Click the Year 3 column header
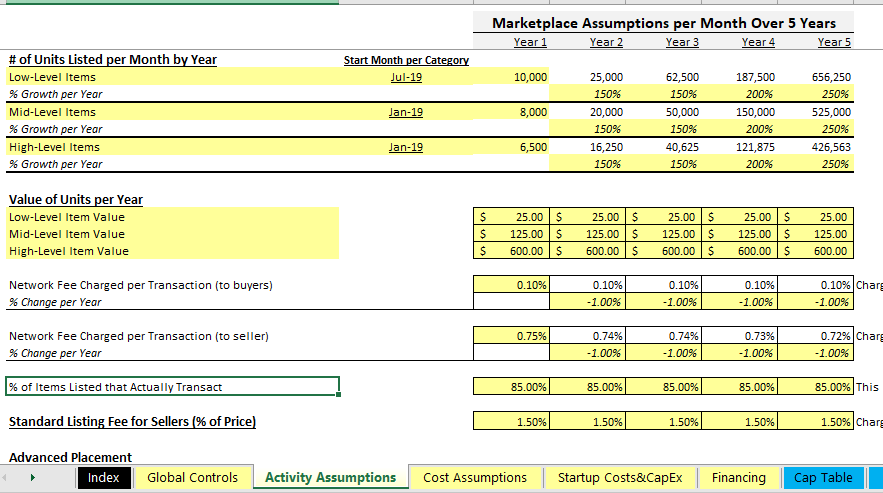 point(682,42)
